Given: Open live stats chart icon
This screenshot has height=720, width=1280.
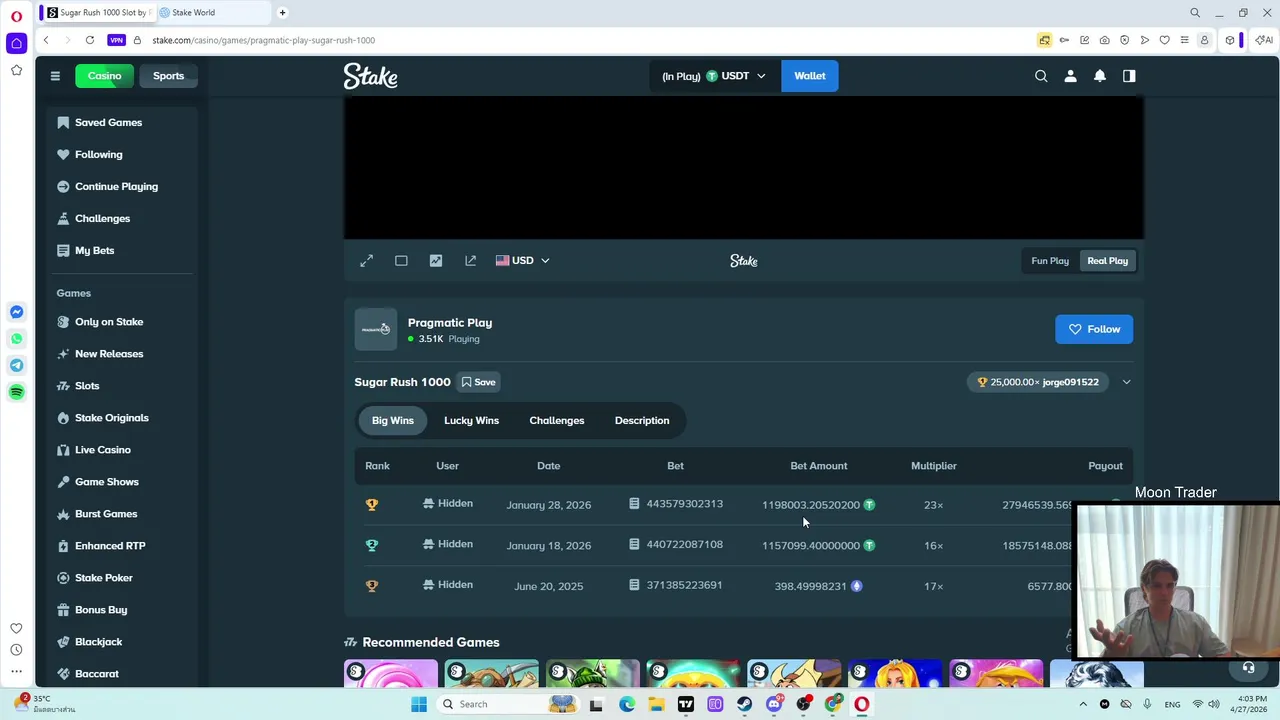Looking at the screenshot, I should tap(436, 261).
